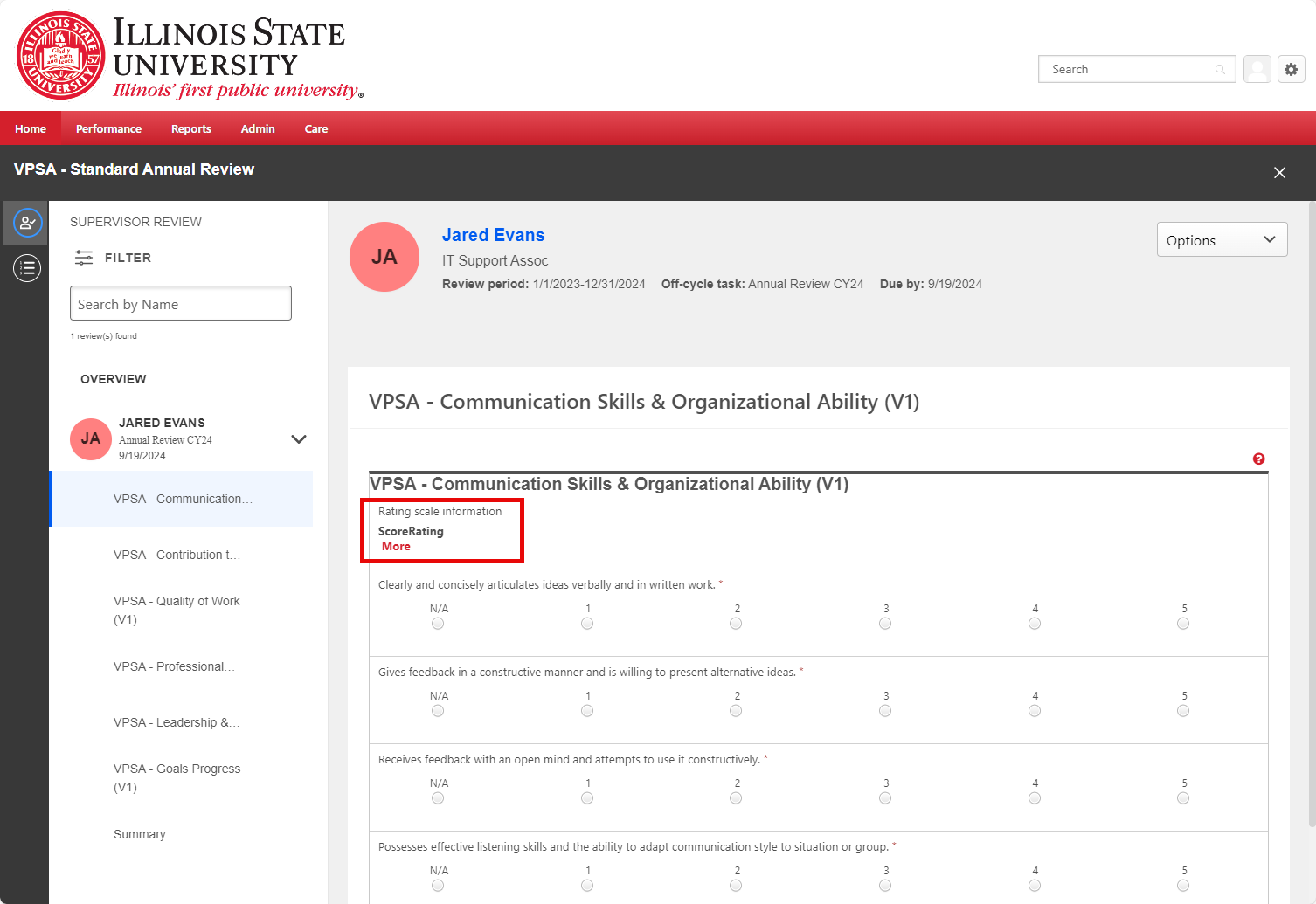The image size is (1316, 904).
Task: Select VPSA - Goals Progress (V1)
Action: pyautogui.click(x=177, y=777)
